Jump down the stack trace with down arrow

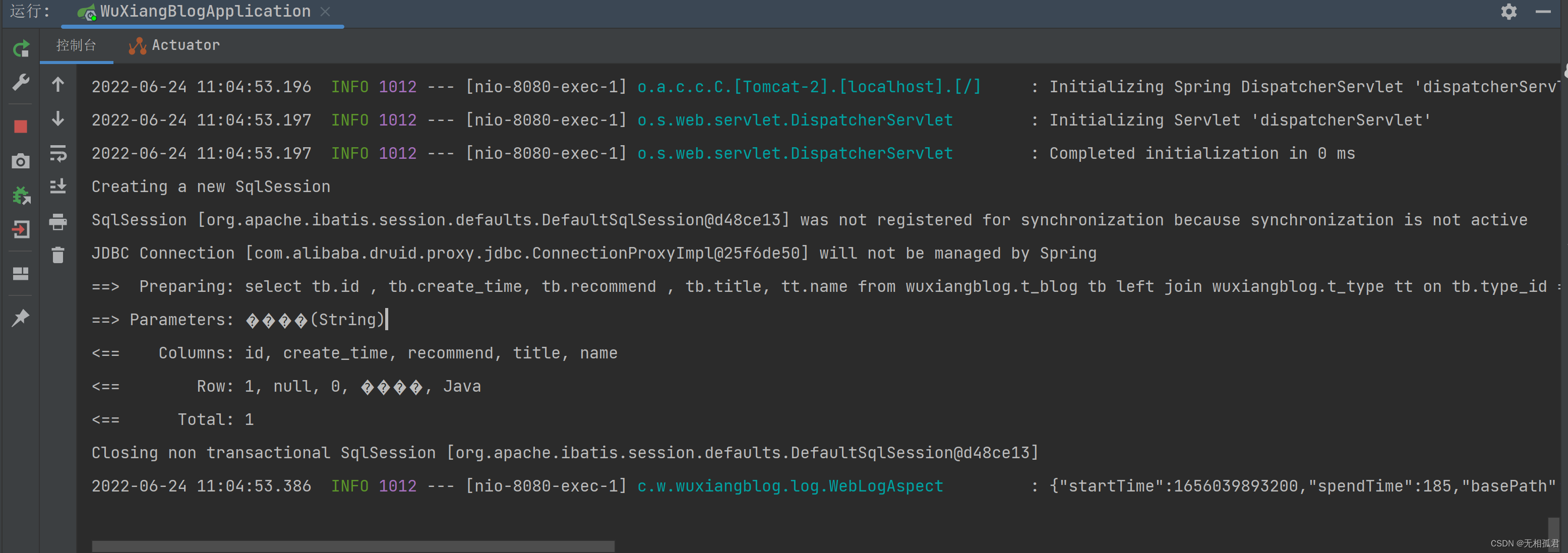point(58,118)
